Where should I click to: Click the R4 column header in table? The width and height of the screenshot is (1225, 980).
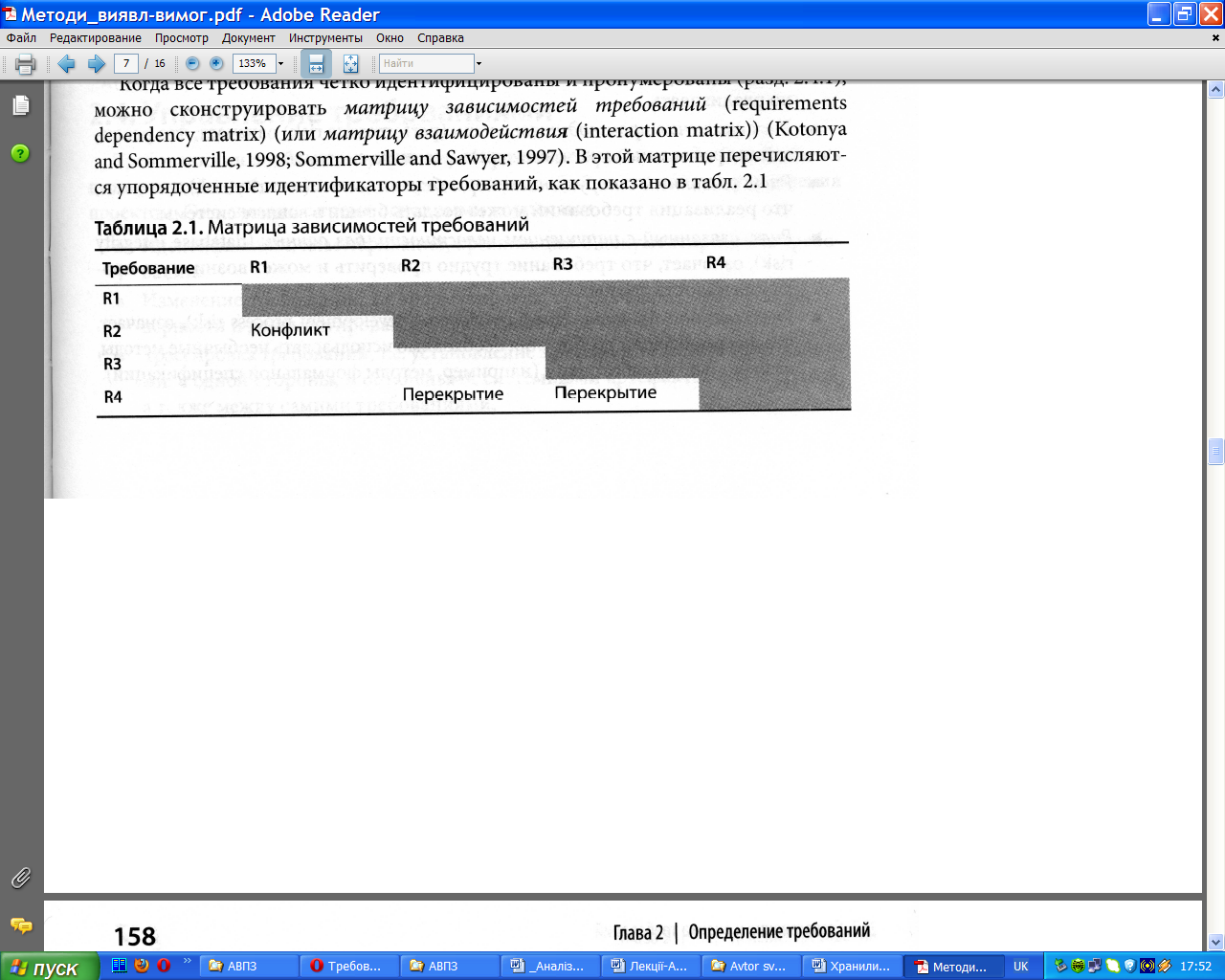point(716,262)
